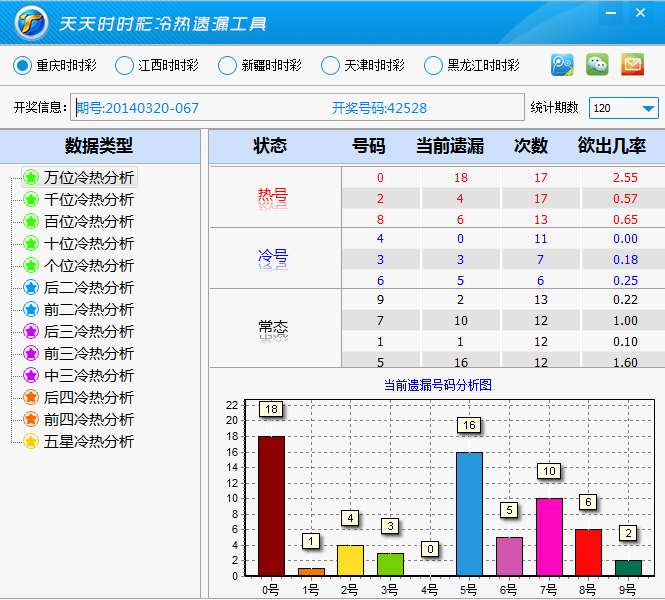Select the 天津时时彩 radio button
The height and width of the screenshot is (600, 665).
(330, 66)
